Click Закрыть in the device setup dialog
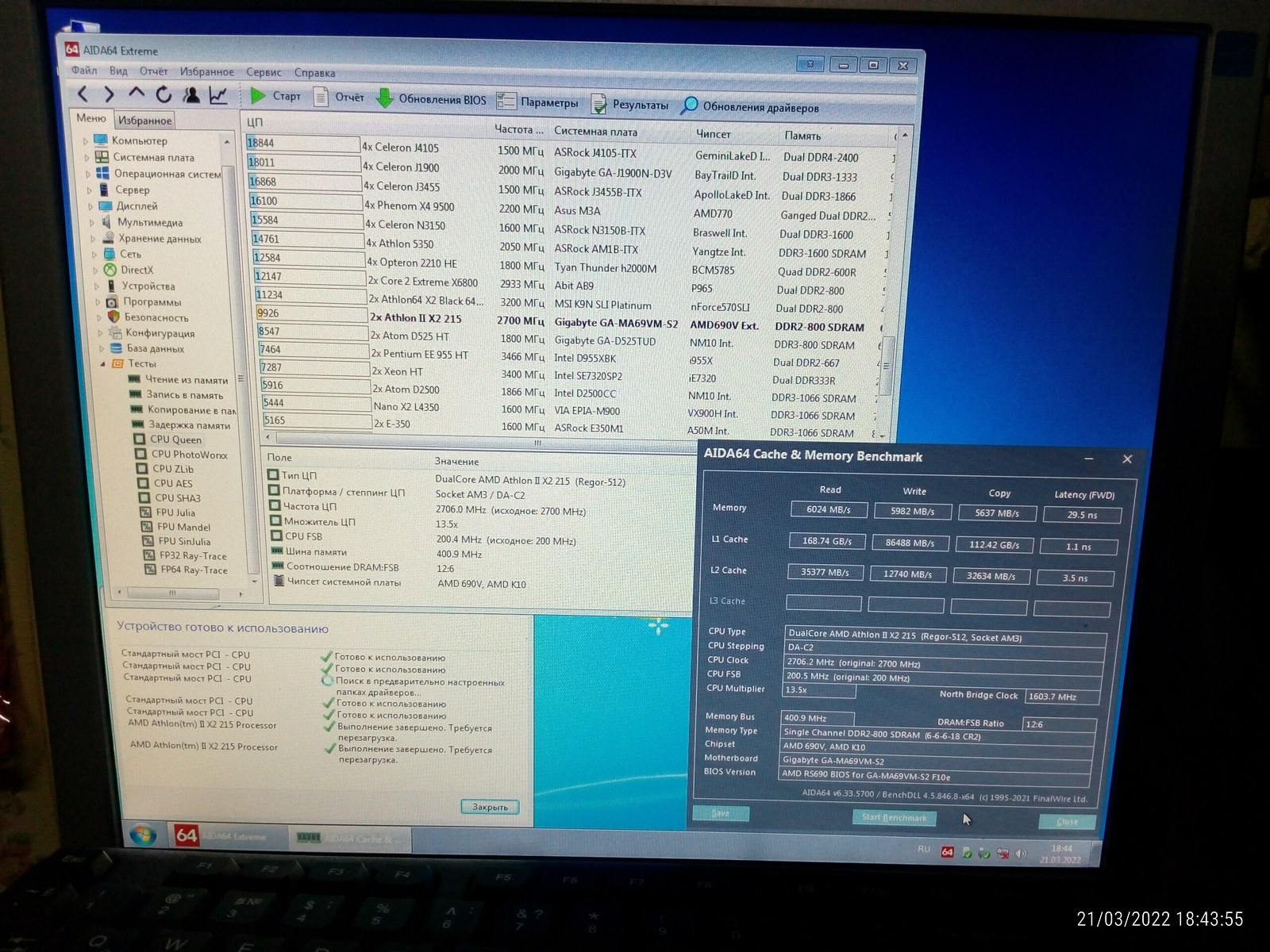1270x952 pixels. tap(490, 807)
